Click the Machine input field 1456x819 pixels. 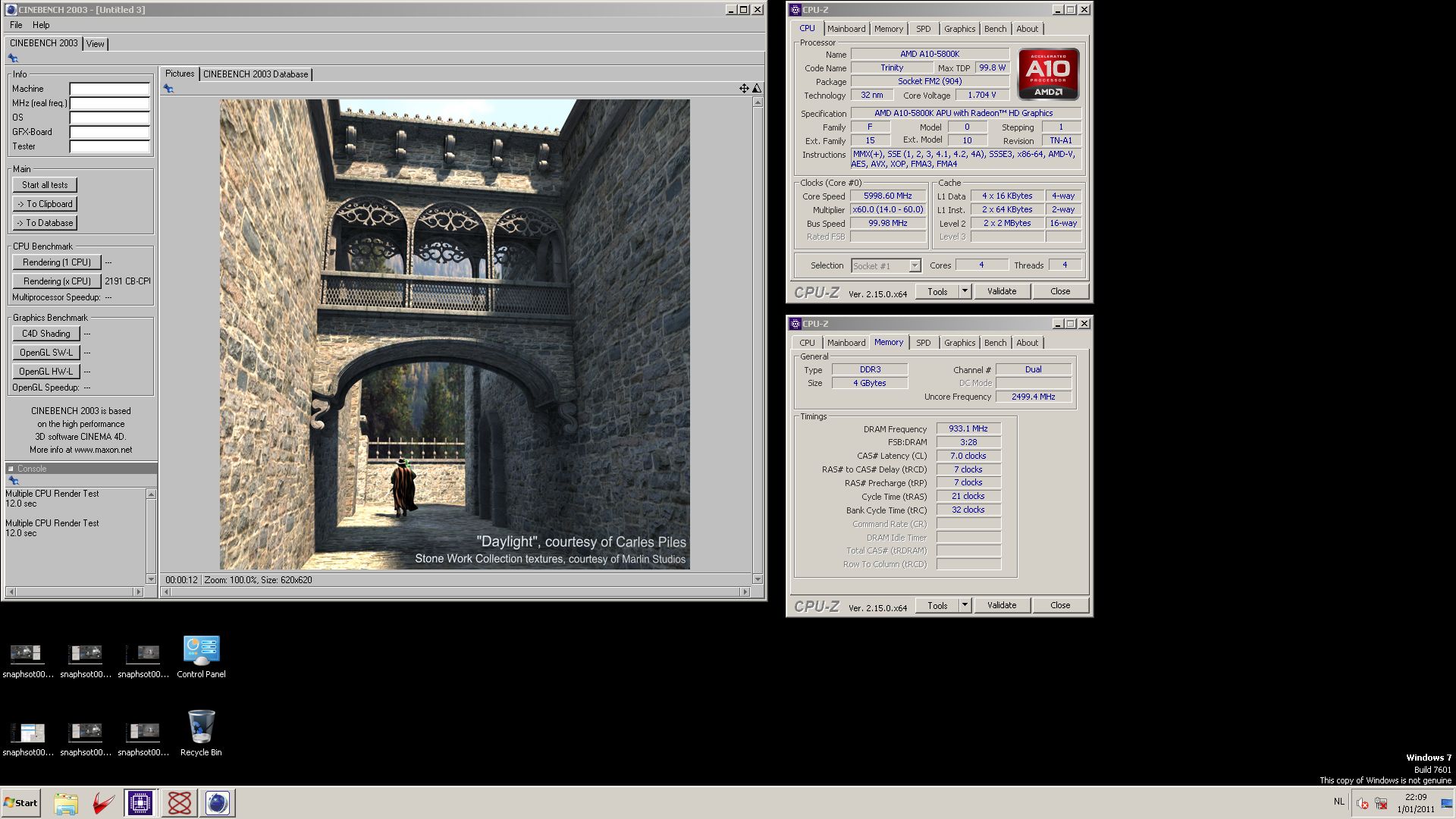coord(110,89)
